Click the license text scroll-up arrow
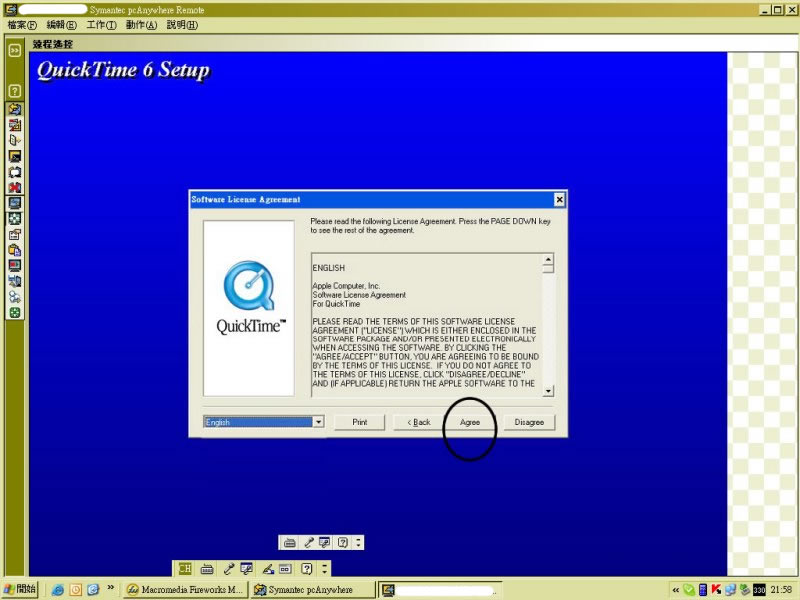Viewport: 800px width, 600px height. [548, 259]
